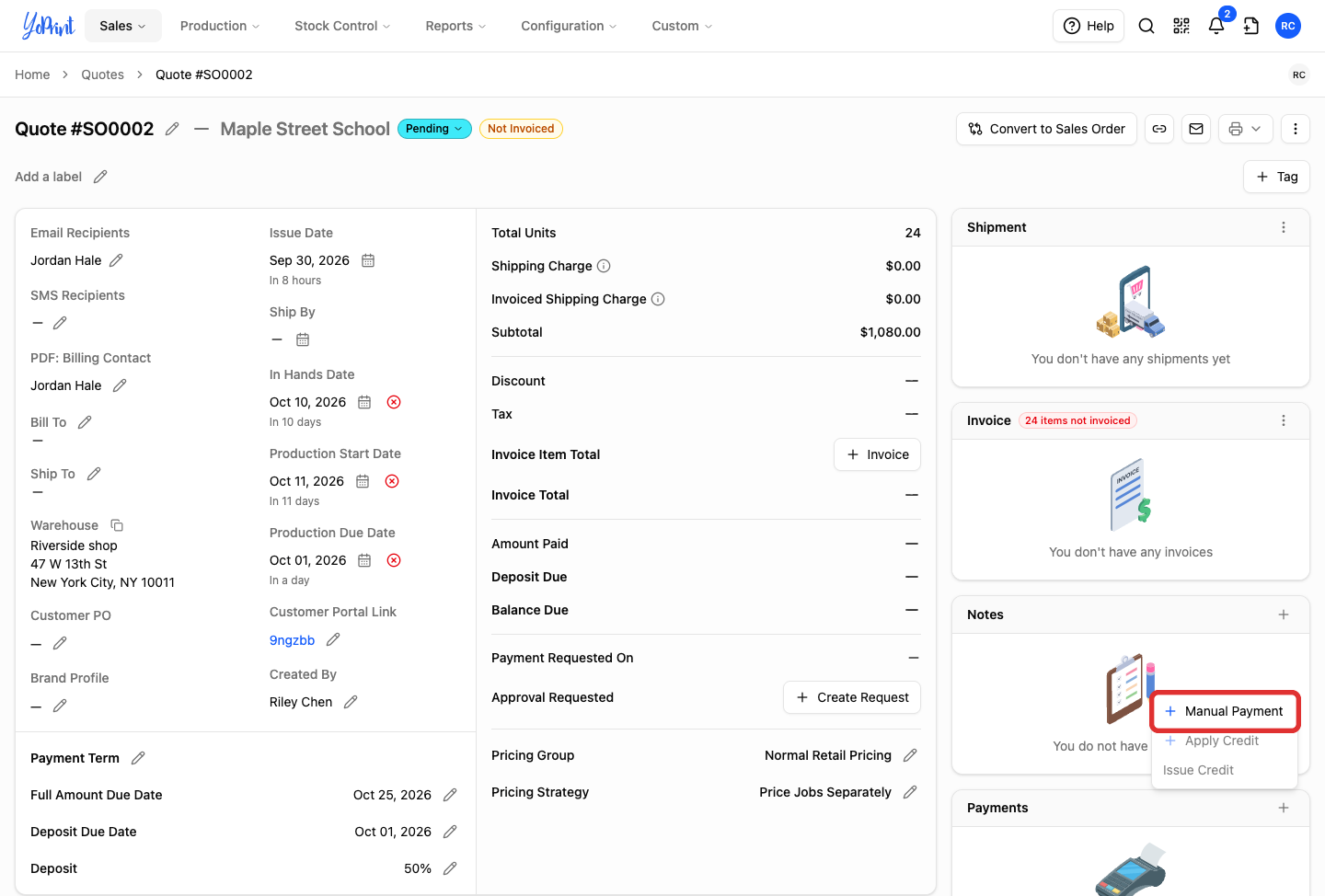
Task: Click the Create Request button
Action: 852,697
